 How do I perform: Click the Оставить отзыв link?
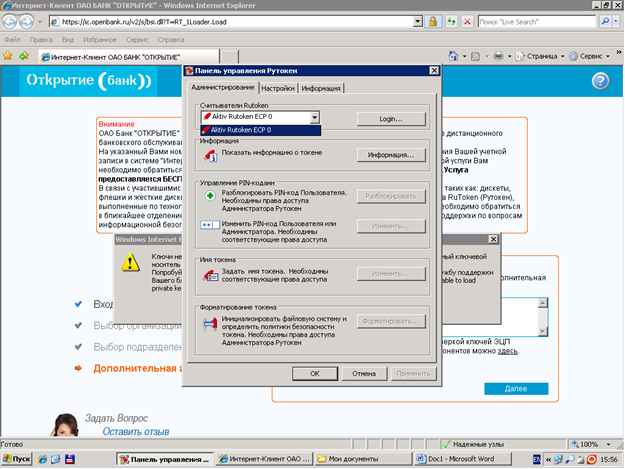point(135,431)
